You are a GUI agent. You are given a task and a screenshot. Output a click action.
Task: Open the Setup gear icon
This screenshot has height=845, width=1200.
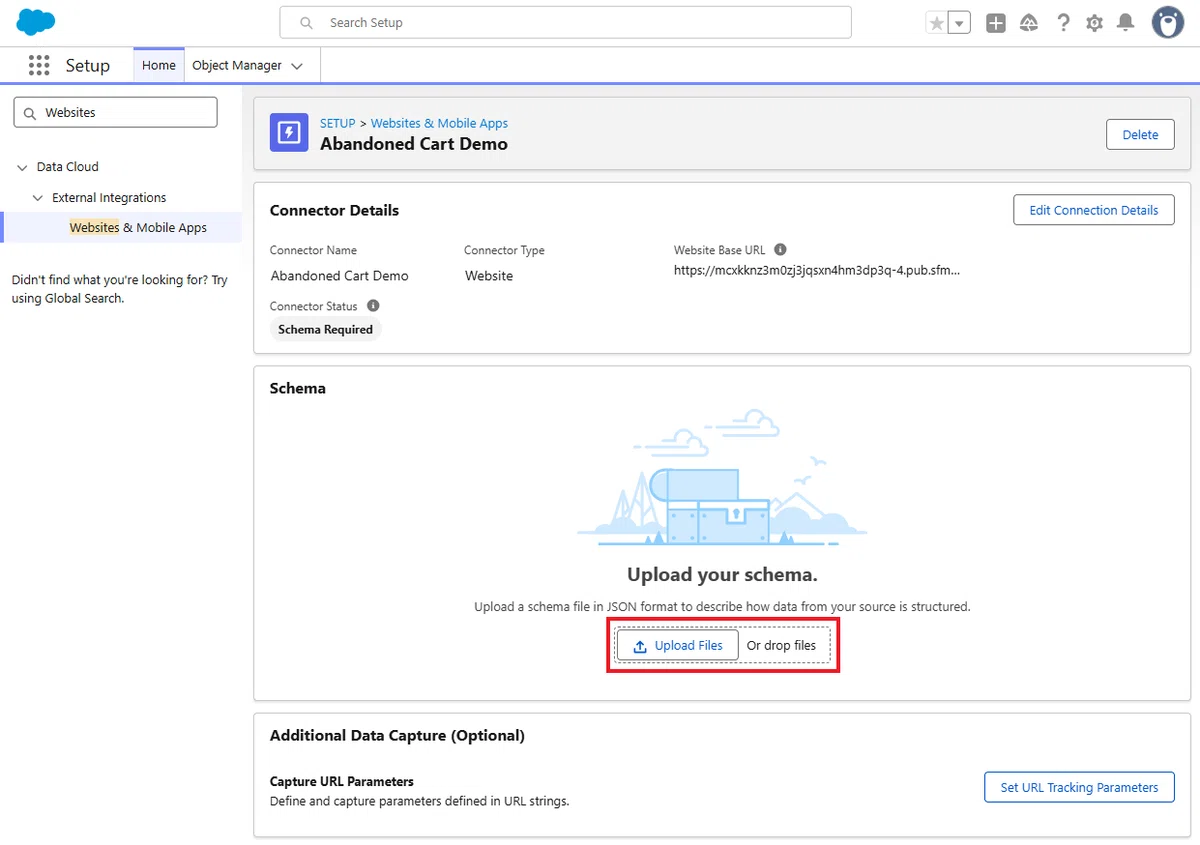[1095, 23]
